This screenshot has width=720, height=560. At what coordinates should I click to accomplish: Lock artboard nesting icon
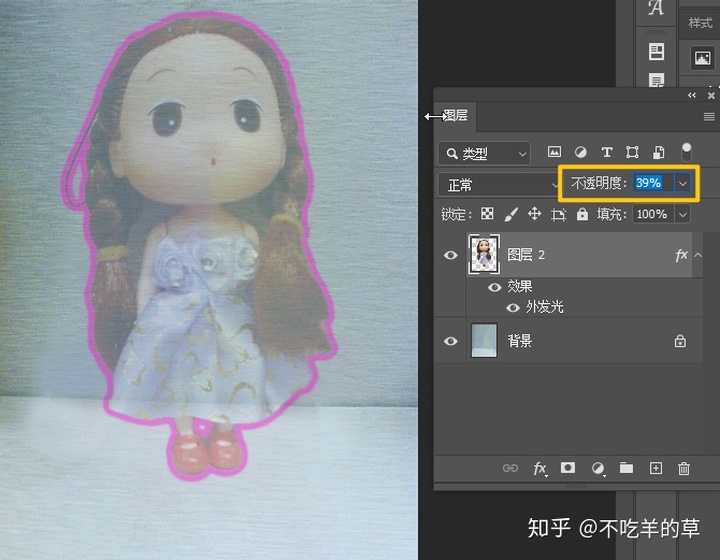[x=558, y=214]
